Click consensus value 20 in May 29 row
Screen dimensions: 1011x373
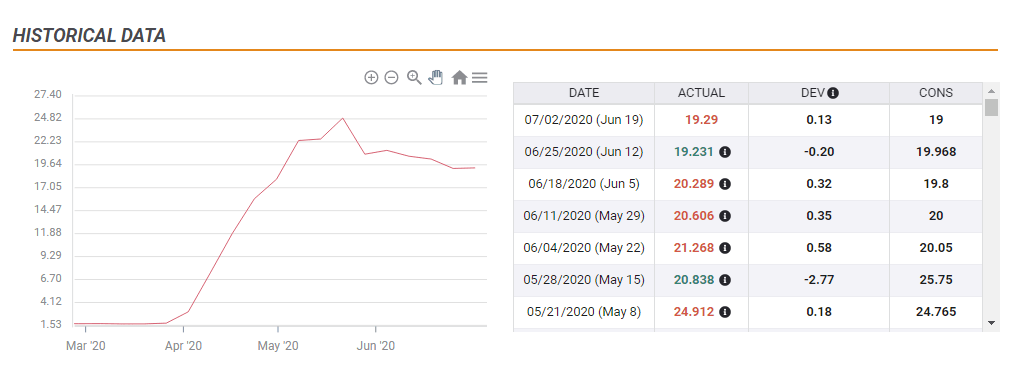(x=936, y=216)
